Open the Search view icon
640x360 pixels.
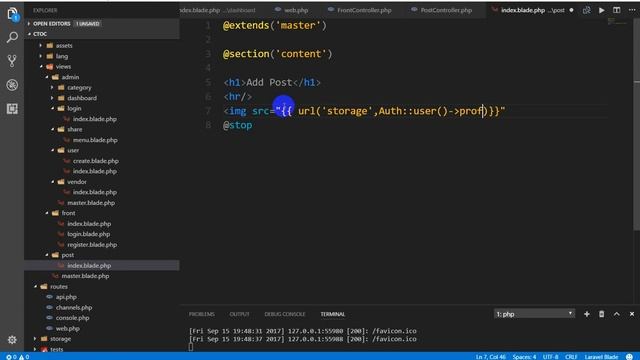click(12, 38)
